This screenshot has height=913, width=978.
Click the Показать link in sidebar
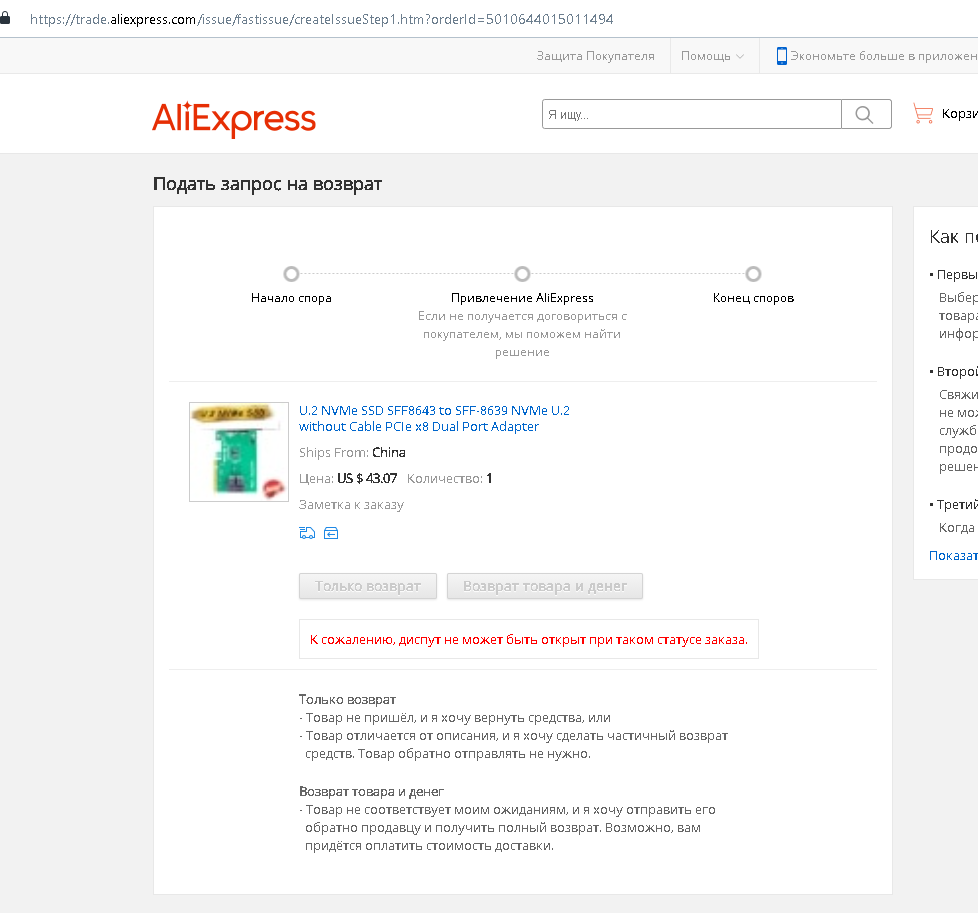pyautogui.click(x=953, y=556)
